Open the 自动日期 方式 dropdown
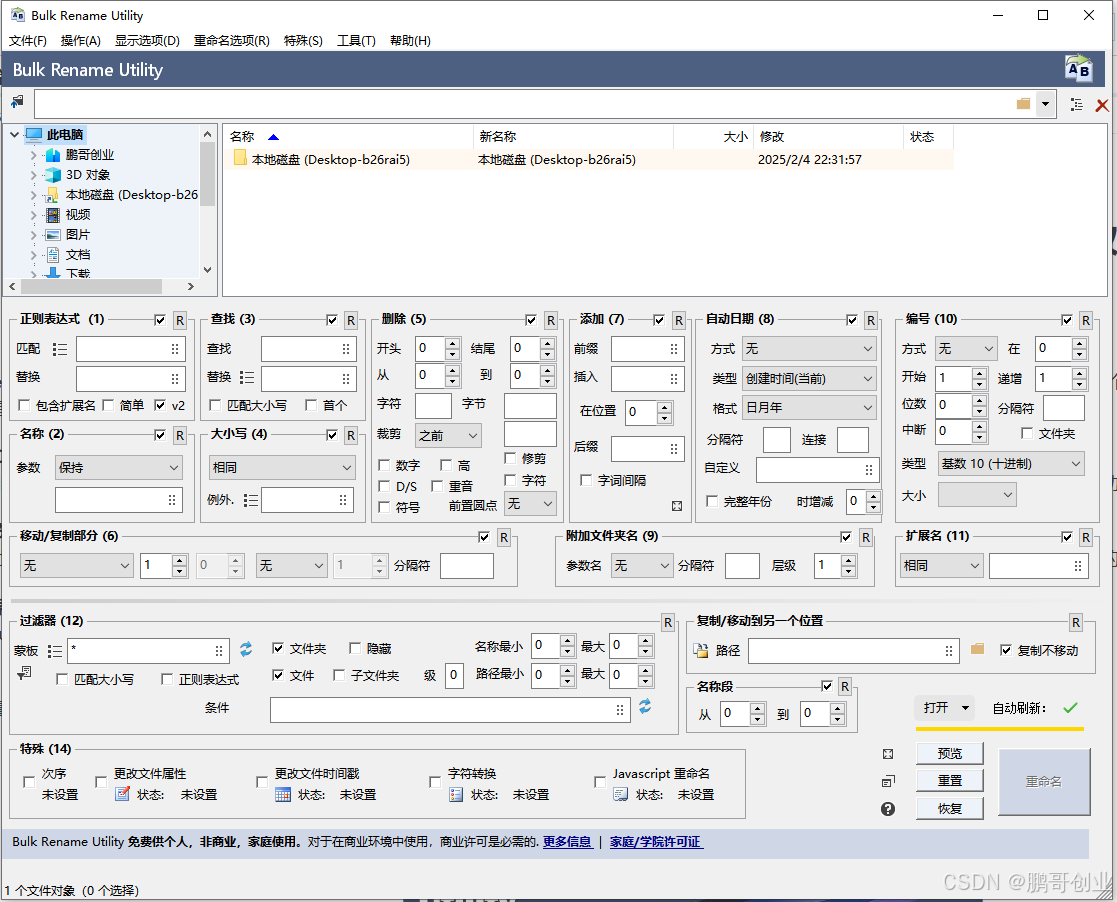Viewport: 1117px width, 902px height. 809,348
